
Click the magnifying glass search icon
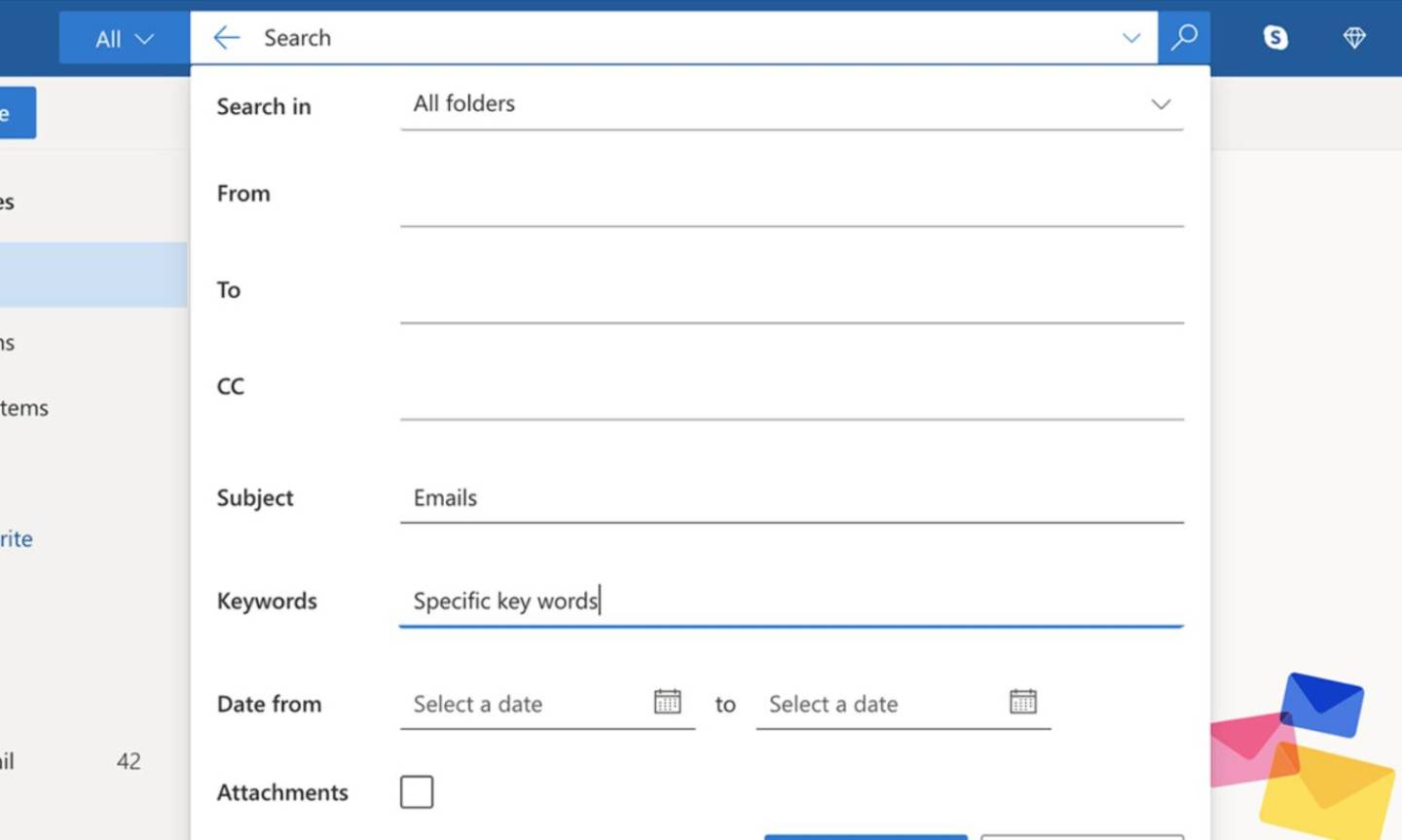(x=1184, y=37)
